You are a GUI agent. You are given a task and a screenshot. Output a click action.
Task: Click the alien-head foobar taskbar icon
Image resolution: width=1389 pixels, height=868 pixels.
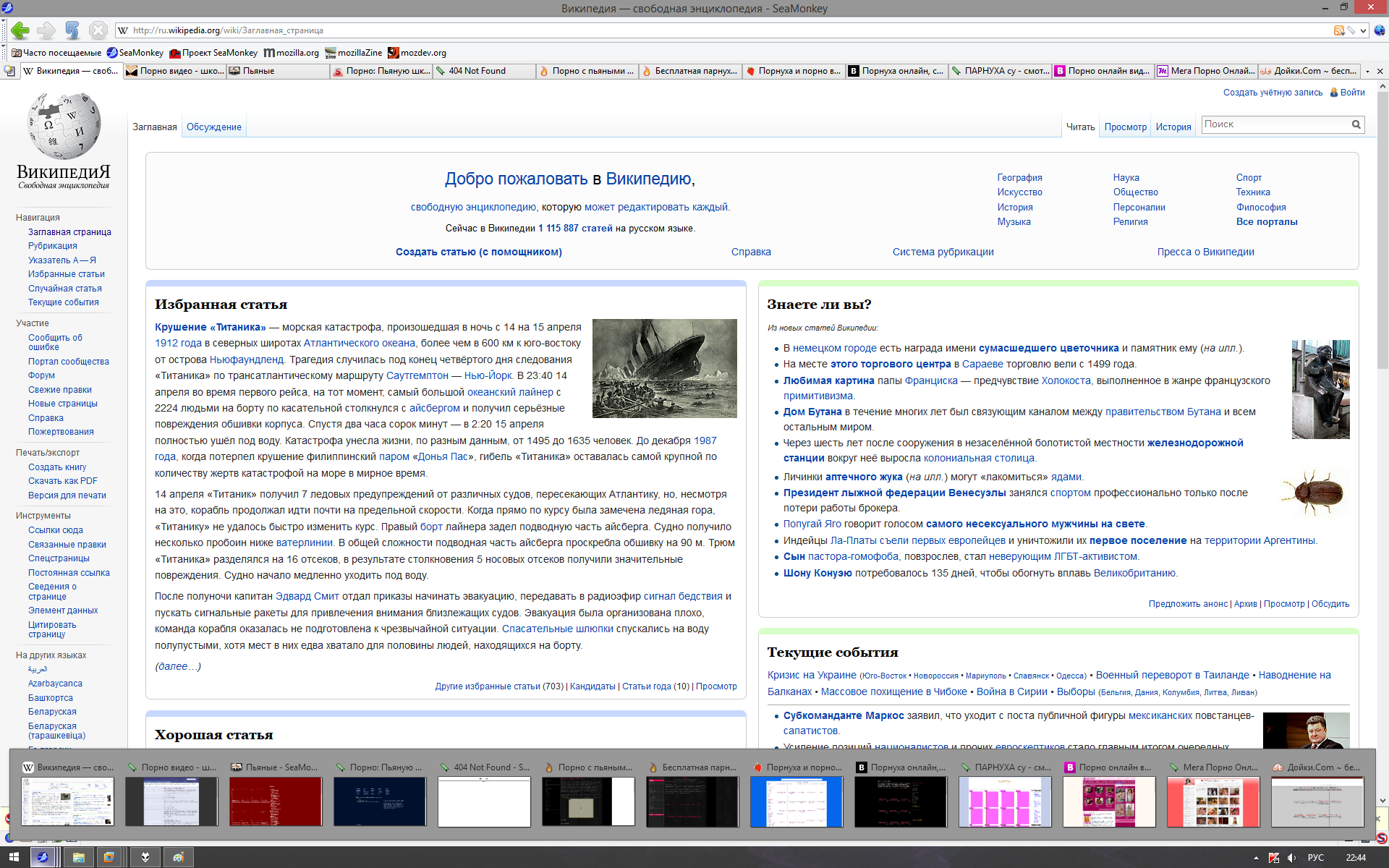145,857
